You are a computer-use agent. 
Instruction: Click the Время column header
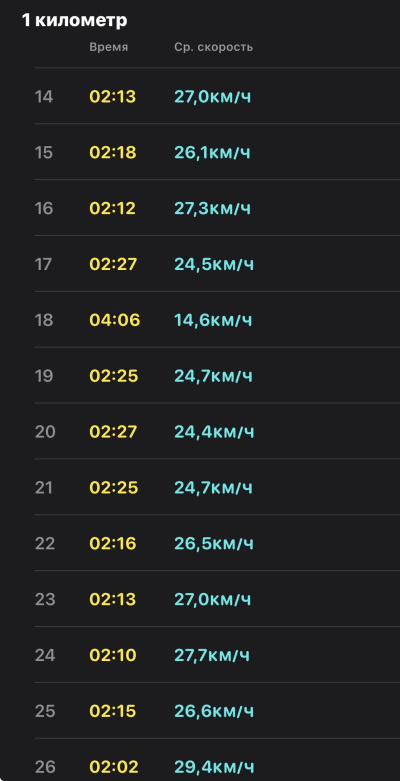pyautogui.click(x=109, y=47)
